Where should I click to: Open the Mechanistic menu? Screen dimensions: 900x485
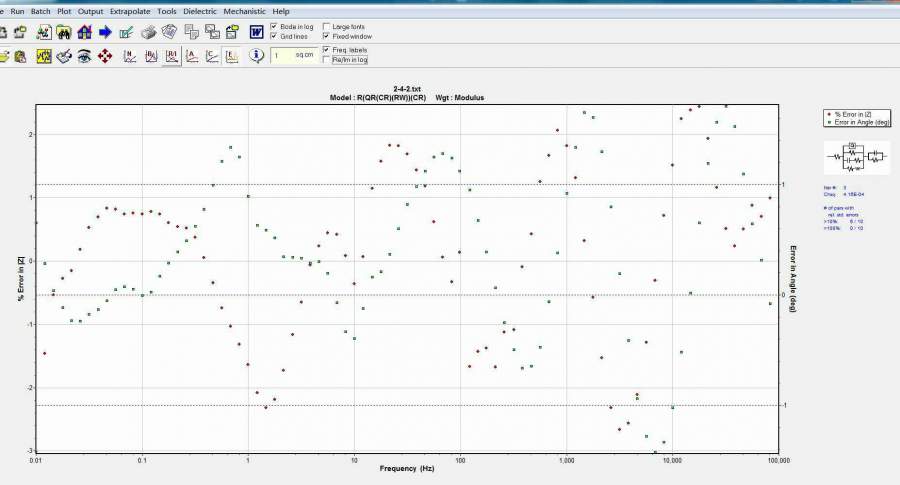[x=245, y=11]
